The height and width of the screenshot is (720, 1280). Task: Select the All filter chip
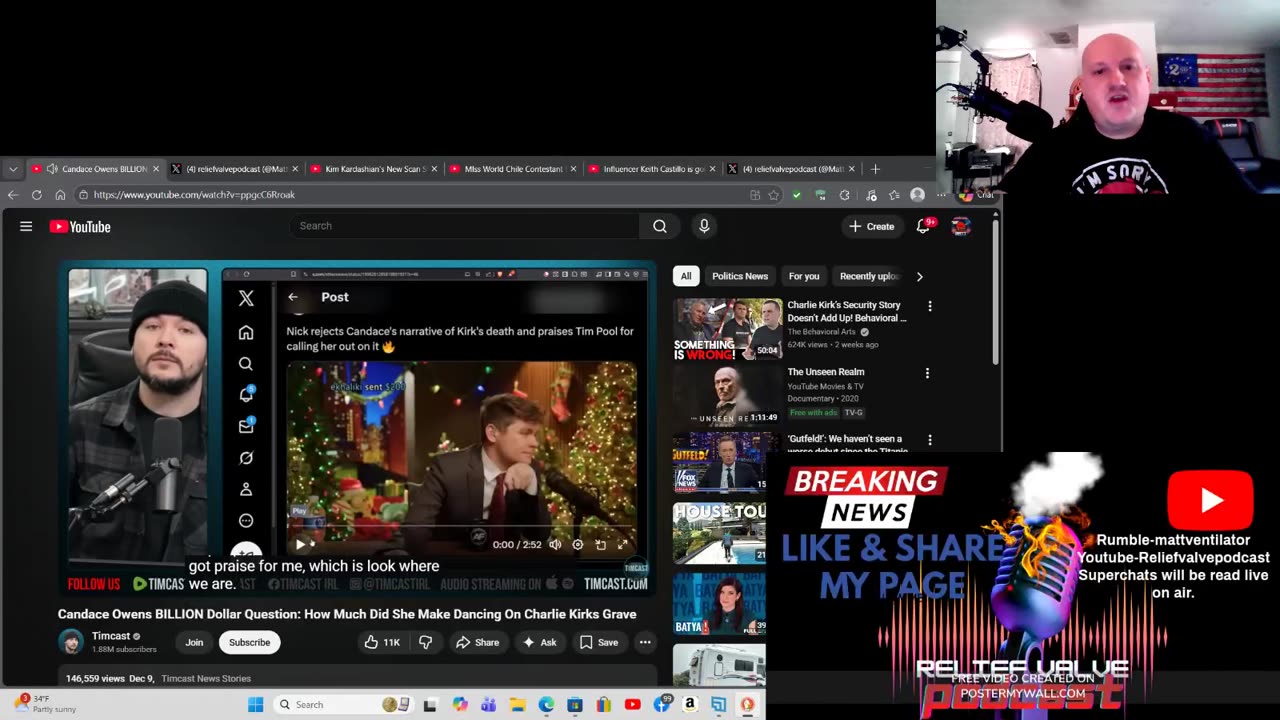[686, 276]
